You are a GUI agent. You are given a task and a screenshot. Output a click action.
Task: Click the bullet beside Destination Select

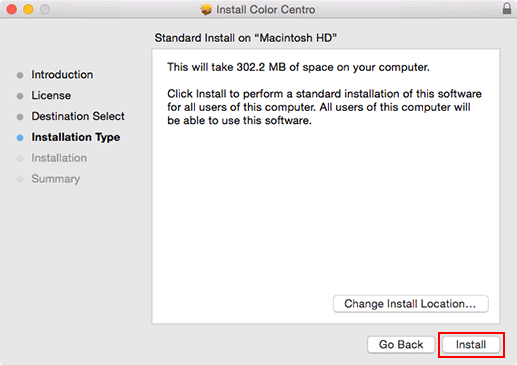[x=20, y=117]
